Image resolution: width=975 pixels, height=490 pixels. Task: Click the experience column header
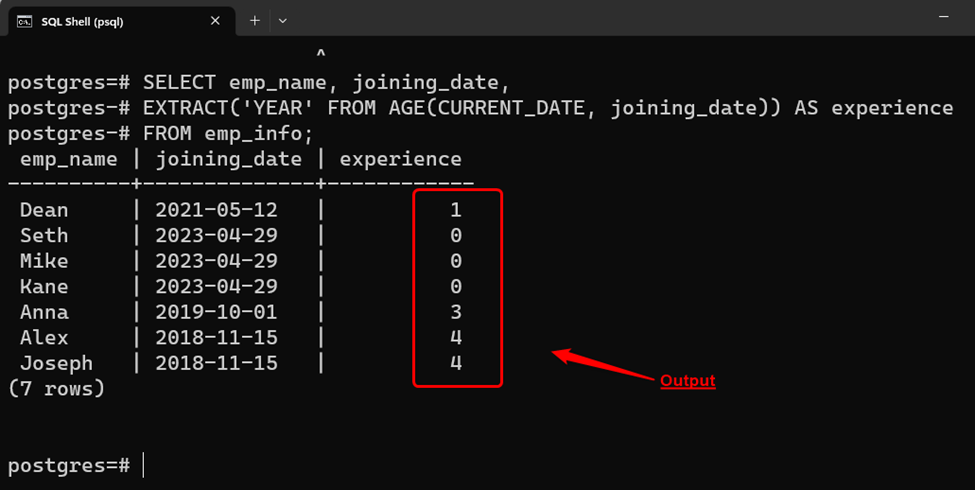(400, 159)
